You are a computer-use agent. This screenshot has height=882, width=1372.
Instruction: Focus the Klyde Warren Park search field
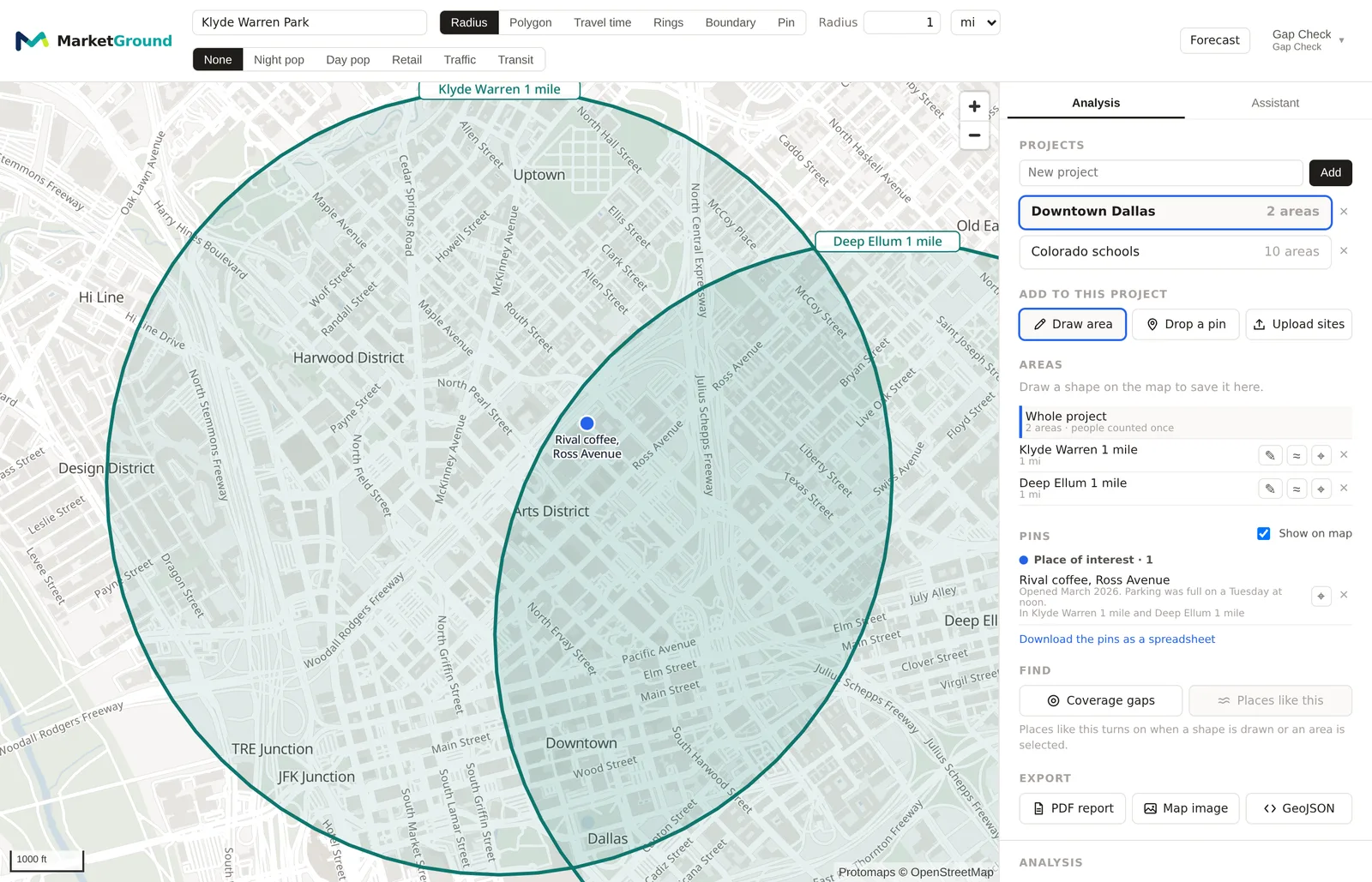coord(310,22)
